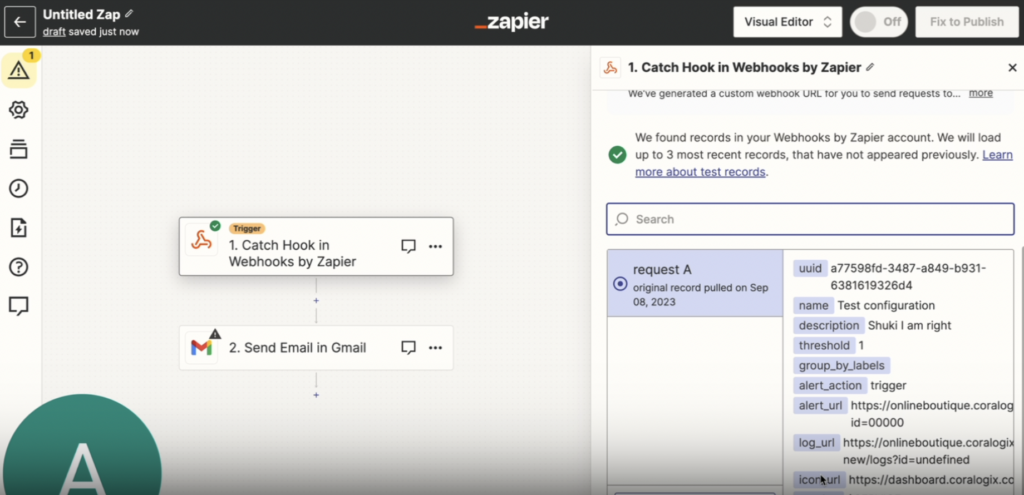Click the records Search field
Image resolution: width=1024 pixels, height=495 pixels.
pos(810,219)
